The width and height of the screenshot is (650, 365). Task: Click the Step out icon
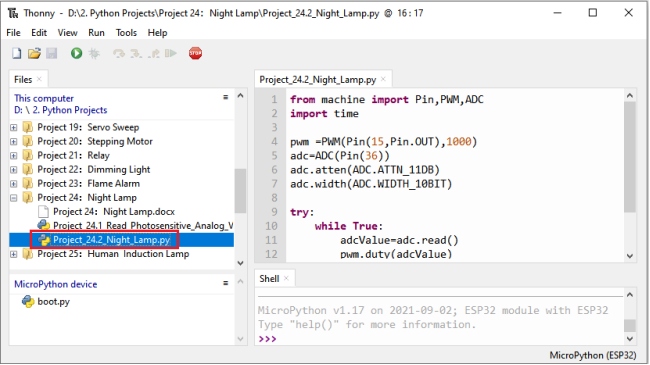click(x=154, y=54)
